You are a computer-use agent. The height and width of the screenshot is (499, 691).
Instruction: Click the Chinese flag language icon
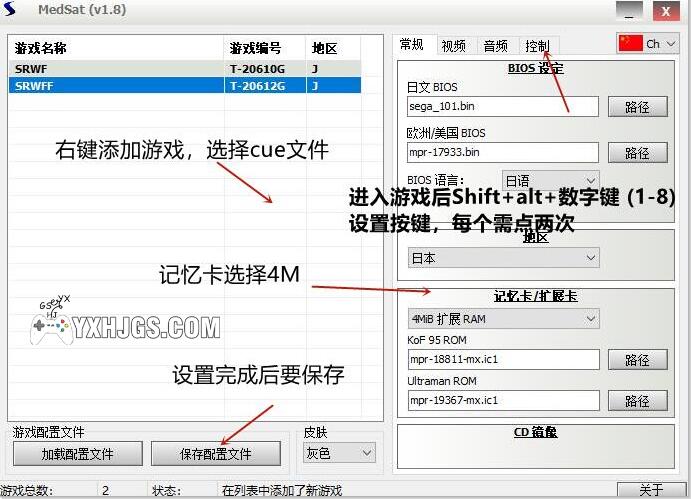(630, 43)
